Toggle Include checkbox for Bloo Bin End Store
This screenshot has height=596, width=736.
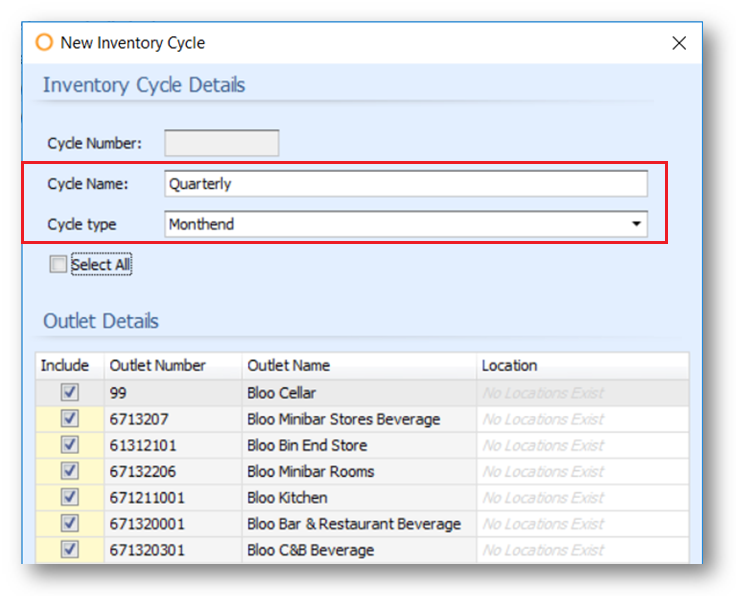click(70, 445)
